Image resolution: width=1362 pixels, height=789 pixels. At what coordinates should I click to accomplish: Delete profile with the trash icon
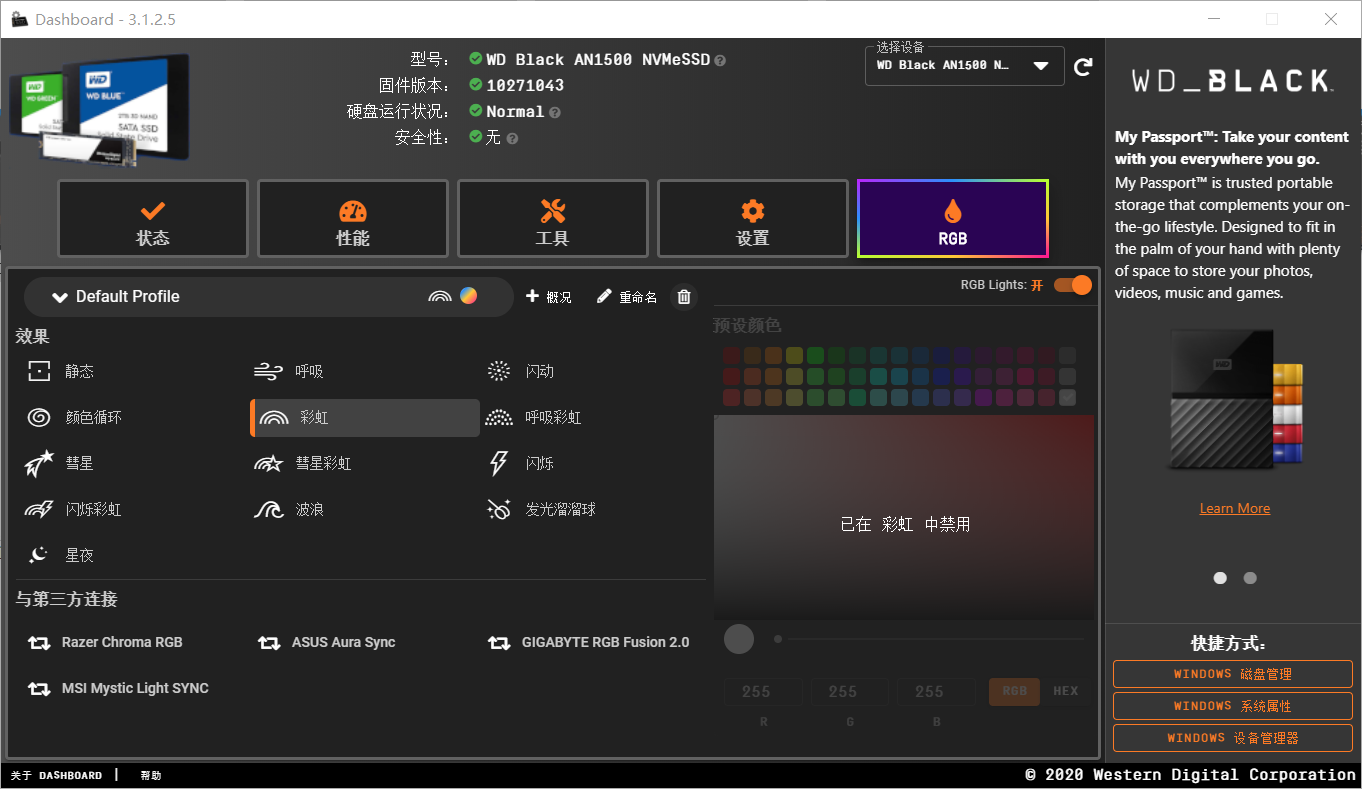(684, 297)
